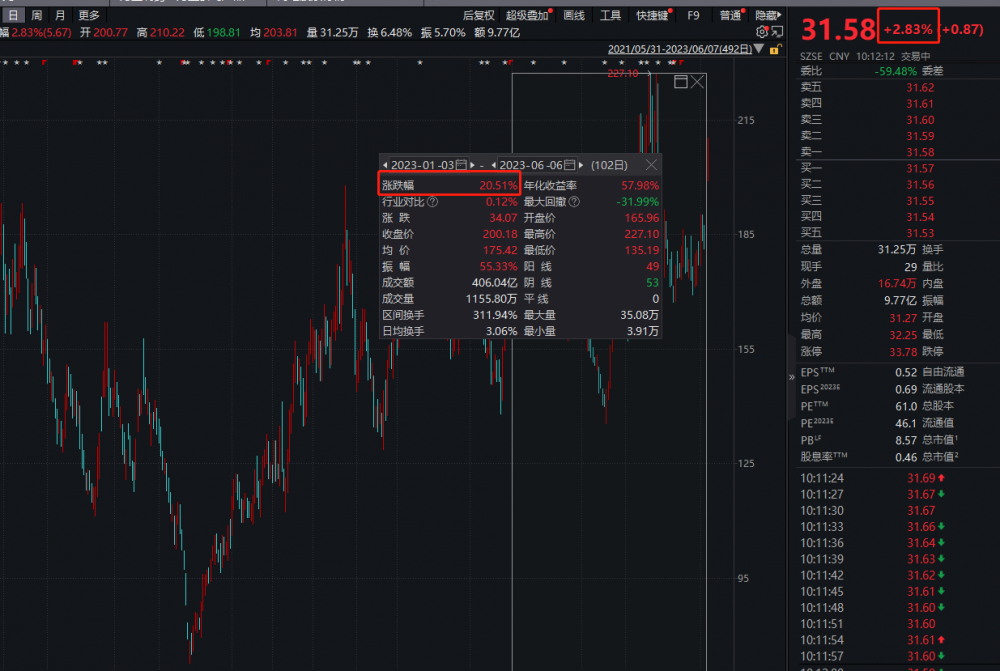
Task: Step end date forward one day
Action: (581, 165)
